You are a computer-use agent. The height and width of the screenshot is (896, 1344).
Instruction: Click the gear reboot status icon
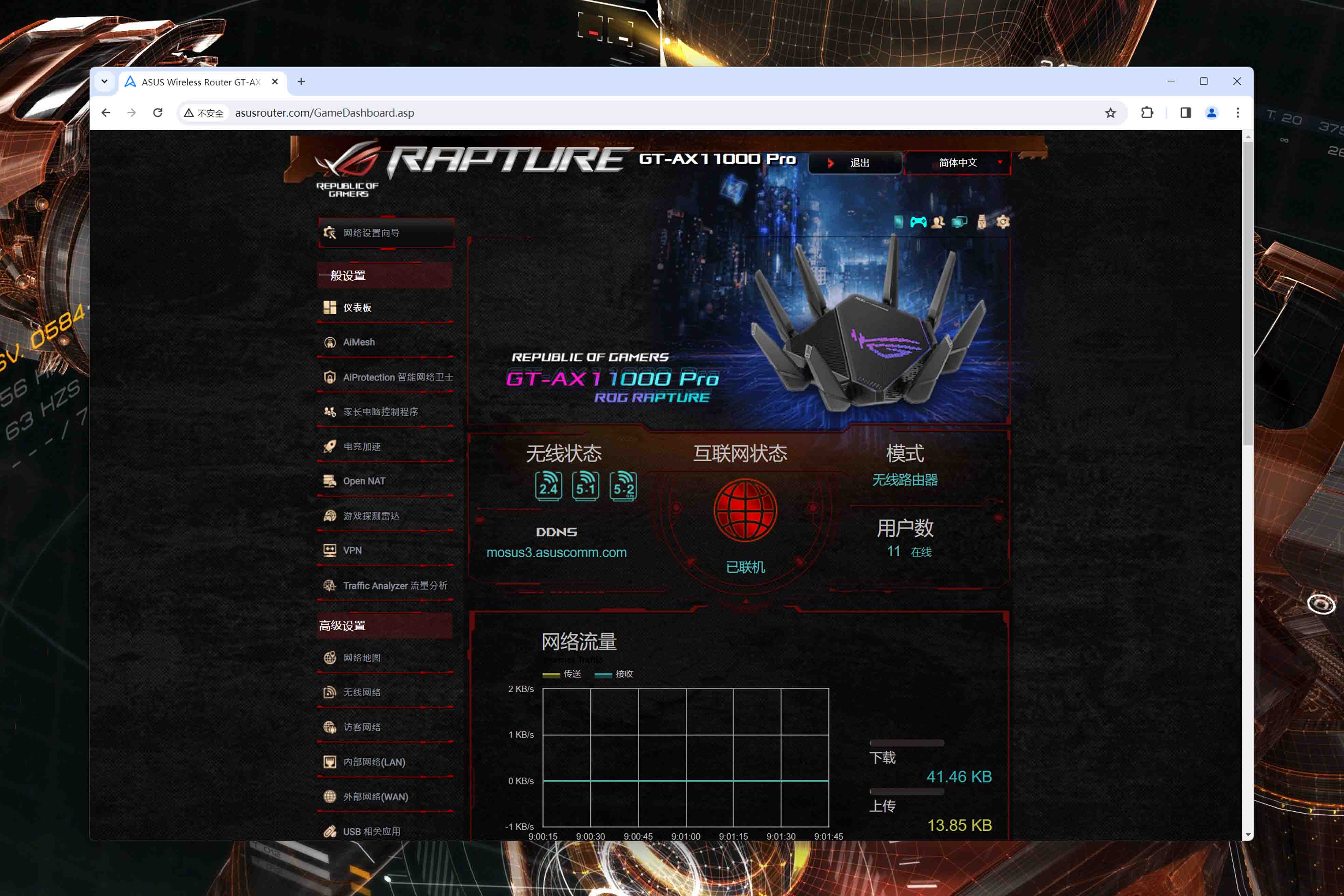click(x=1003, y=222)
